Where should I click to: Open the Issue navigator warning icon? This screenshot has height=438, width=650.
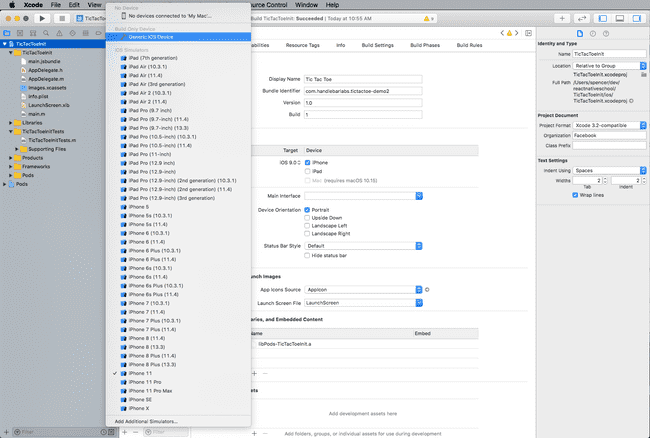pos(59,33)
